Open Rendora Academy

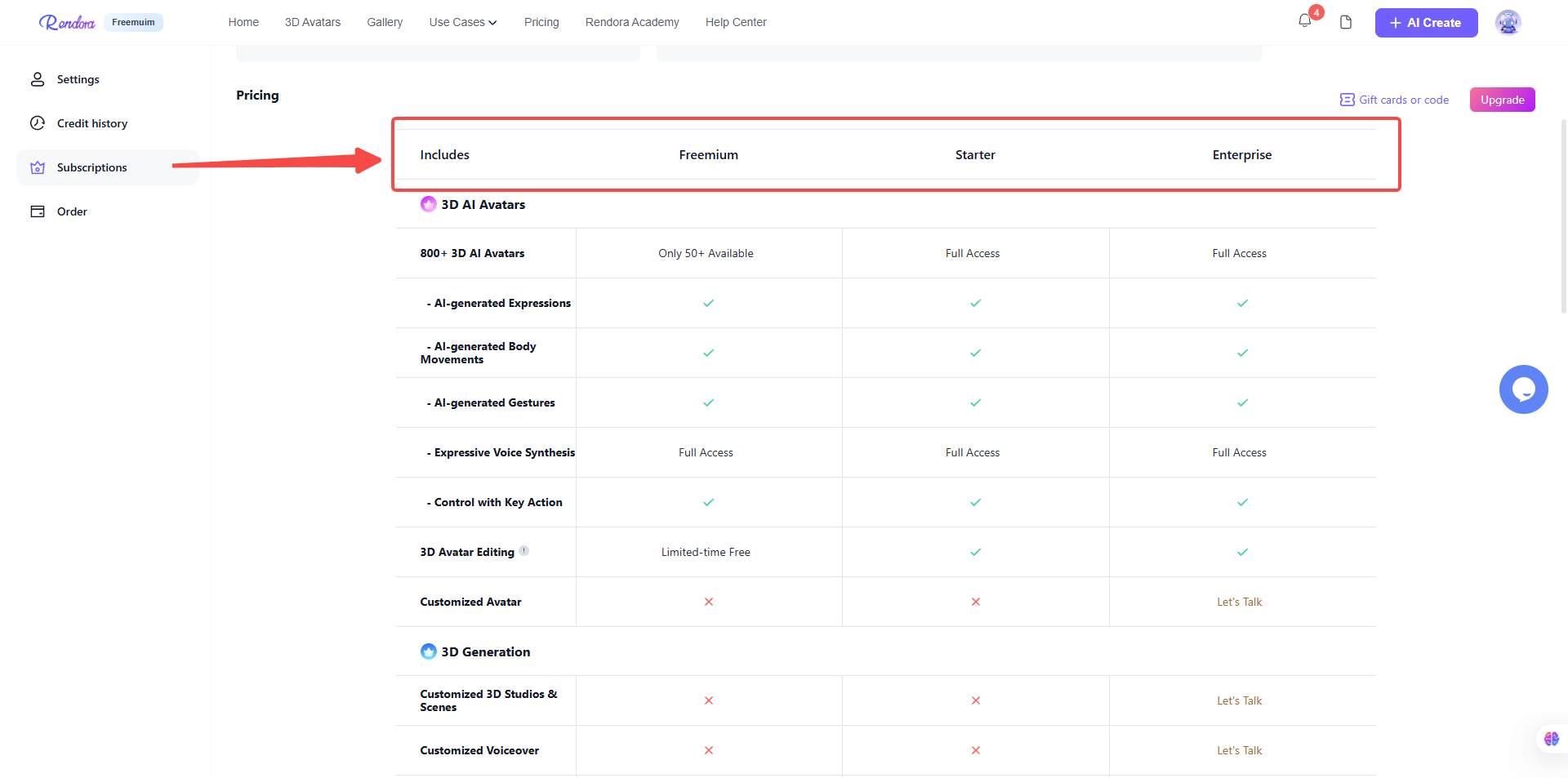[632, 22]
